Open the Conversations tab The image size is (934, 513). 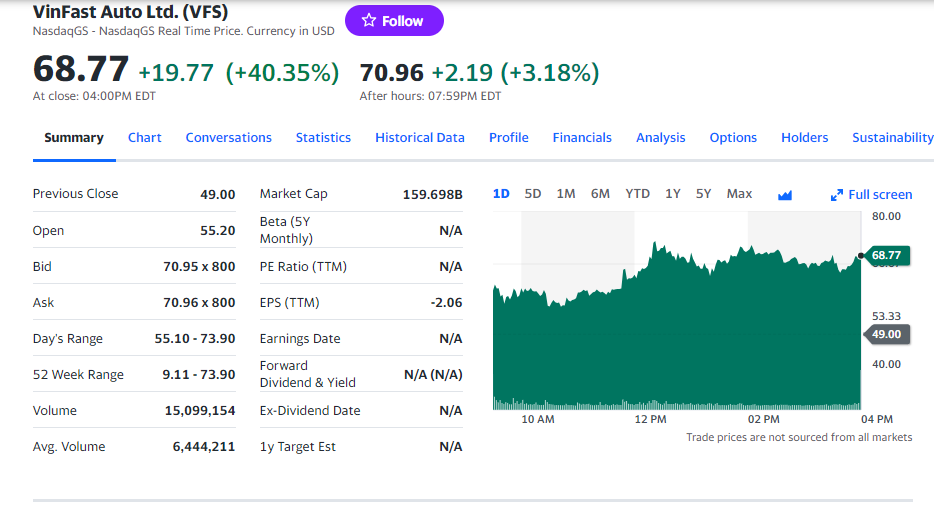click(x=229, y=138)
